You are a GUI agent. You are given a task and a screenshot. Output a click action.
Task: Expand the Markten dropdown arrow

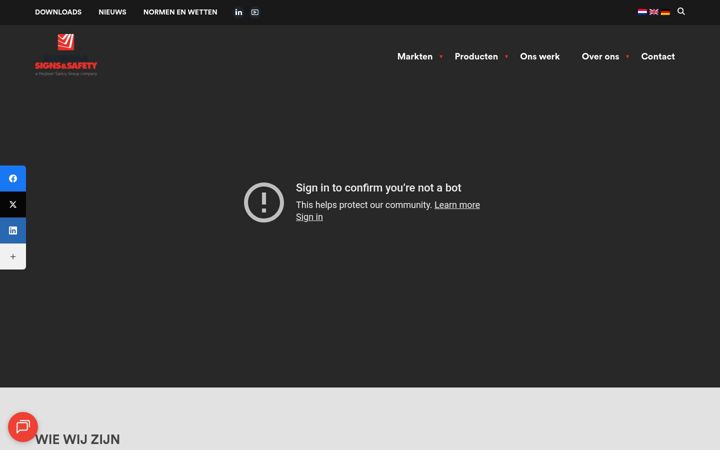pyautogui.click(x=441, y=56)
